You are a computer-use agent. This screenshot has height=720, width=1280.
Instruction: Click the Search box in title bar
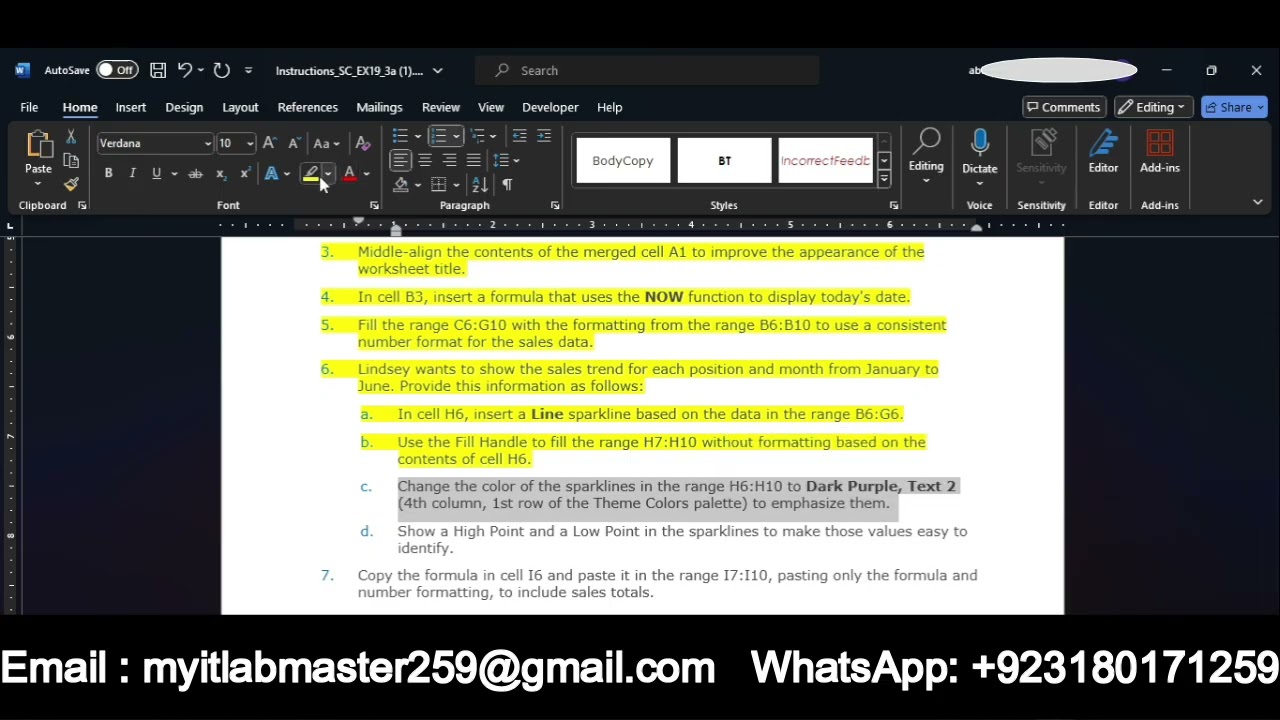tap(648, 70)
